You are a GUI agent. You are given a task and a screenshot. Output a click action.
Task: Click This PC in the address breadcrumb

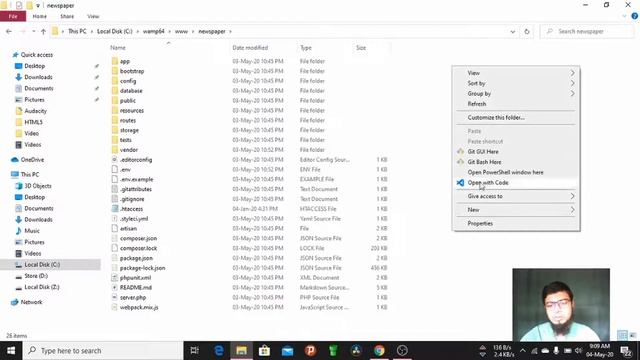(x=77, y=31)
